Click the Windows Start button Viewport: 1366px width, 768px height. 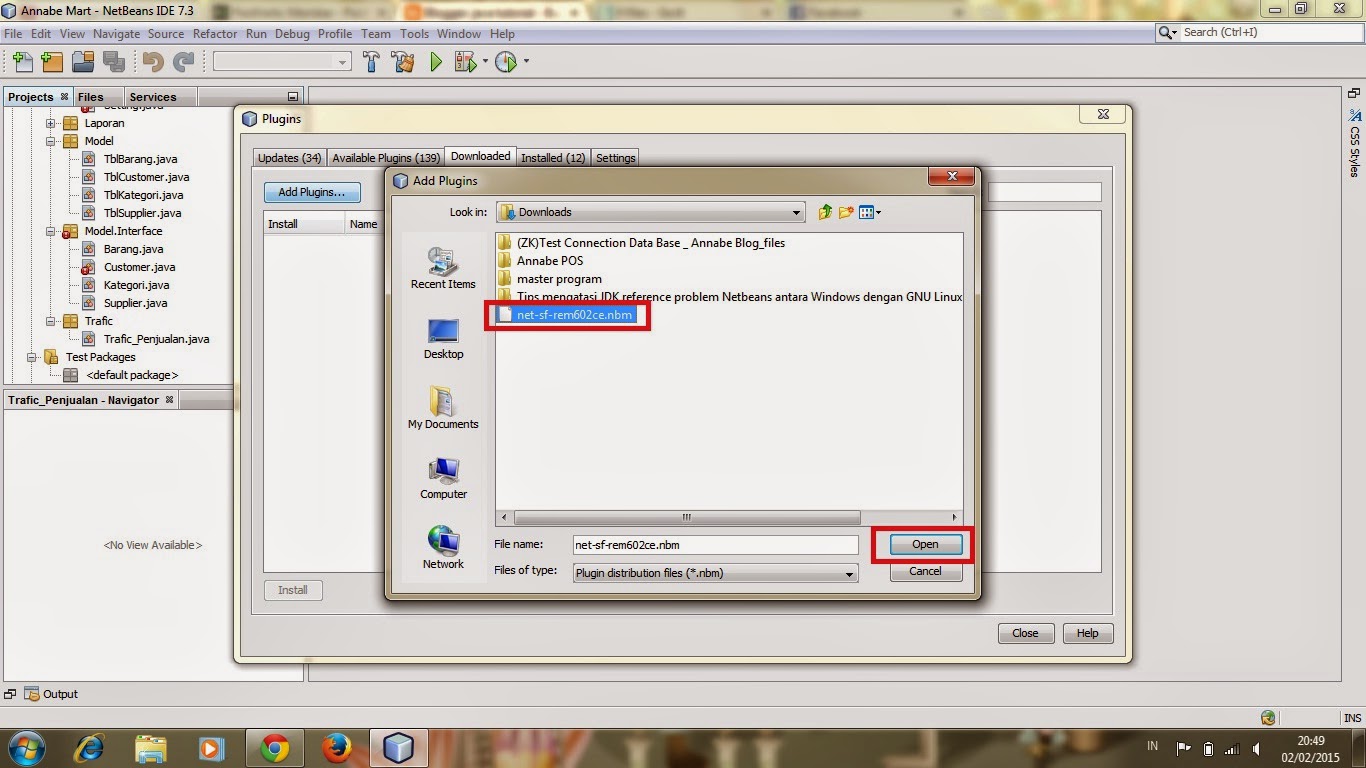(x=26, y=747)
